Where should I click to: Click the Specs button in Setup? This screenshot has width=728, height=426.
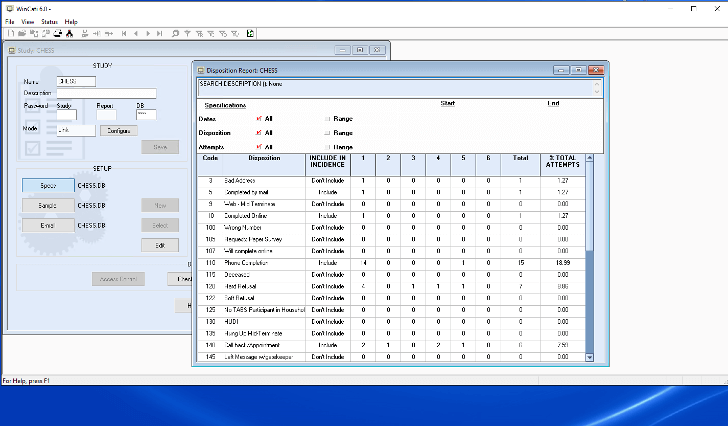[x=48, y=186]
